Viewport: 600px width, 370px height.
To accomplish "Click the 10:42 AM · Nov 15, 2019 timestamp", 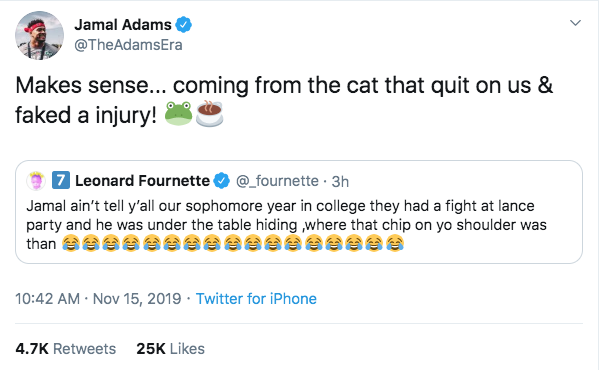I will coord(98,298).
